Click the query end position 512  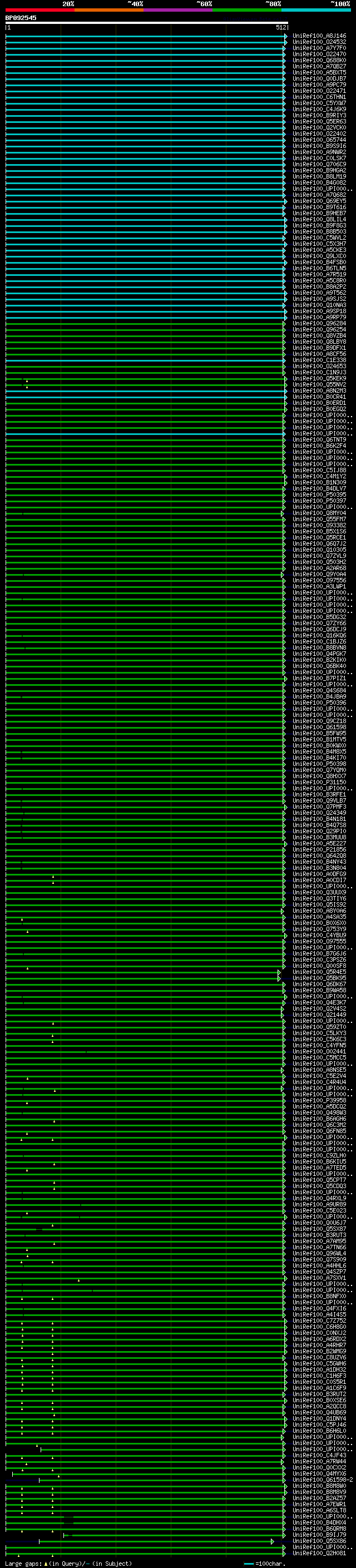click(x=280, y=27)
